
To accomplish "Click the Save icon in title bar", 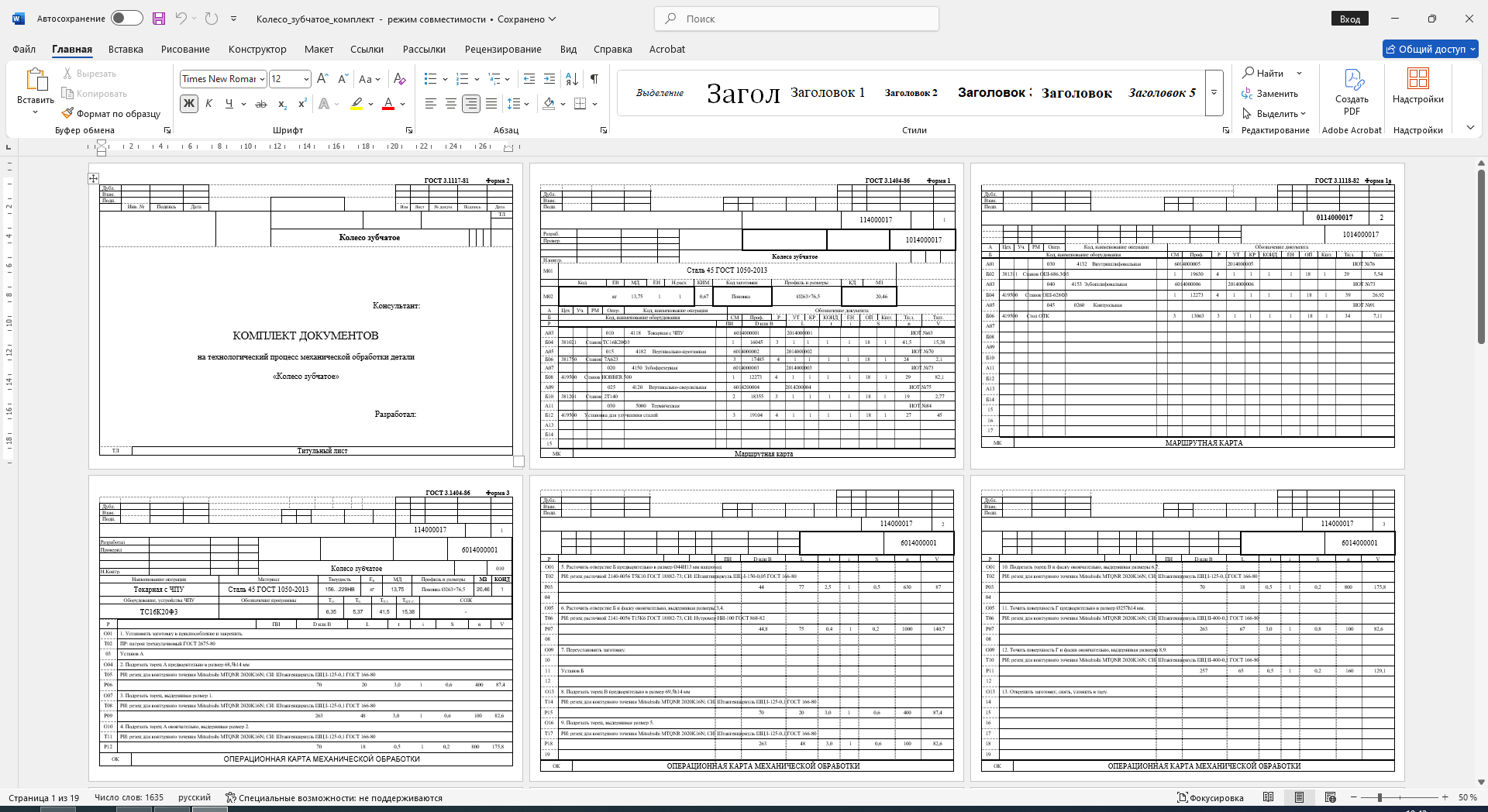I will [159, 19].
